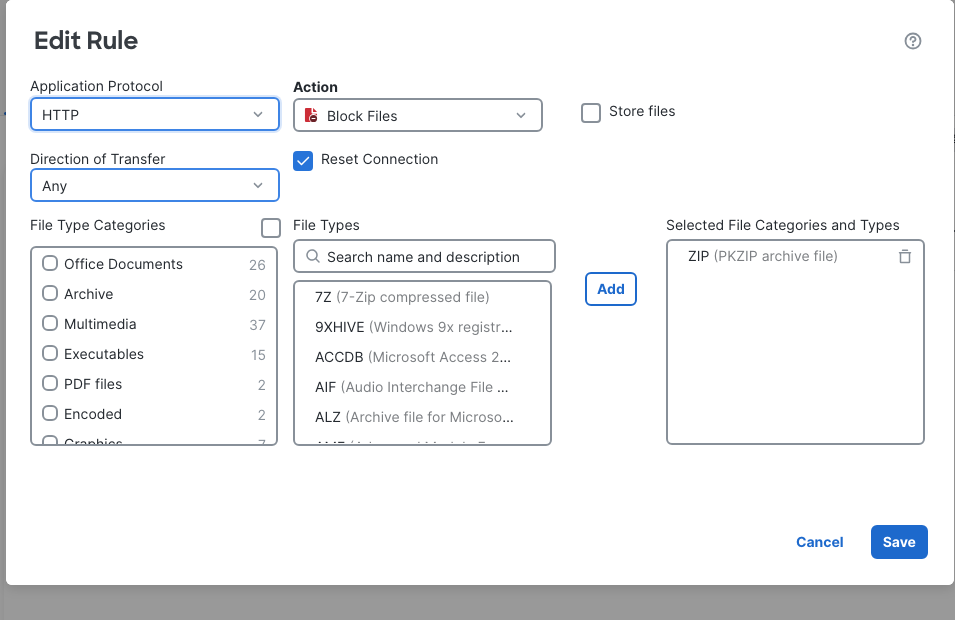
Task: Click the Office Documents count 26
Action: click(257, 265)
